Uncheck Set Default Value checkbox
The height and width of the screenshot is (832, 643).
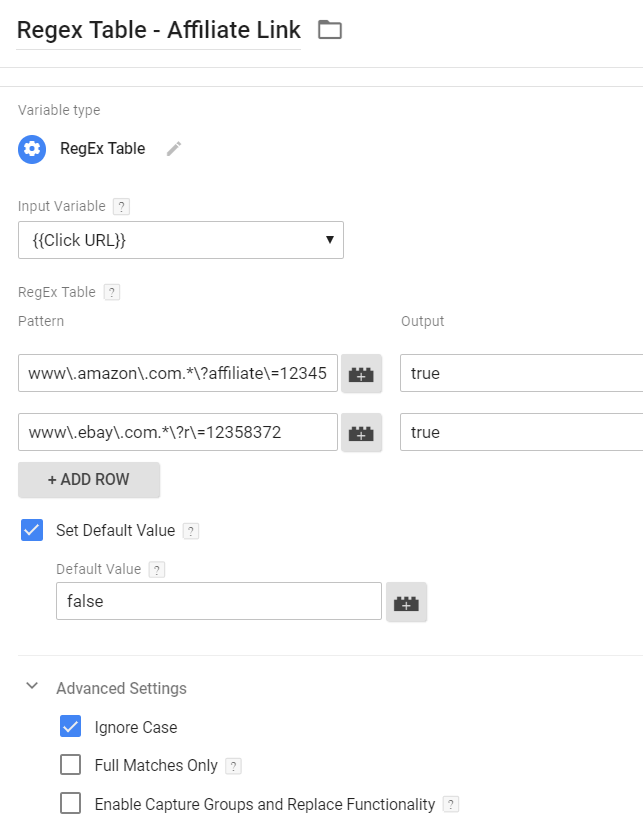tap(32, 530)
